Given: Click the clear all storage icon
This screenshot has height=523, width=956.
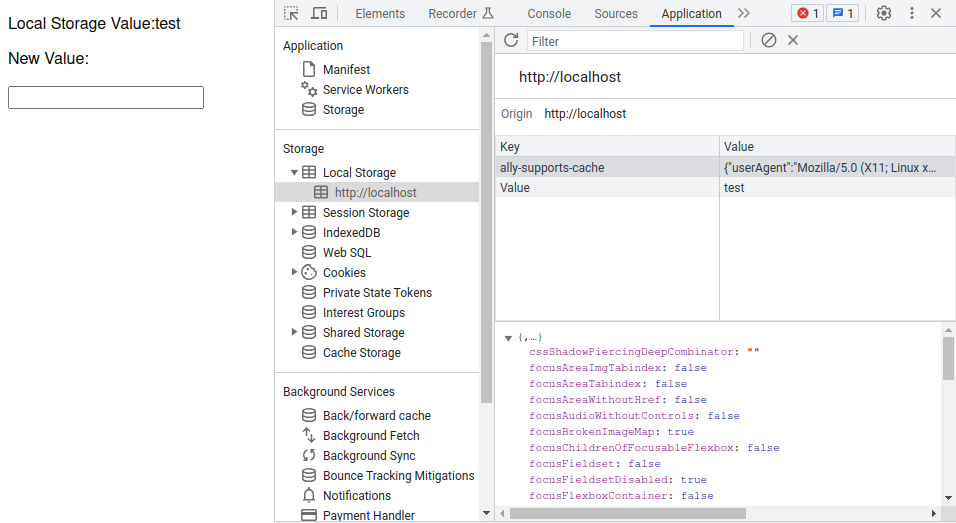Looking at the screenshot, I should point(768,40).
